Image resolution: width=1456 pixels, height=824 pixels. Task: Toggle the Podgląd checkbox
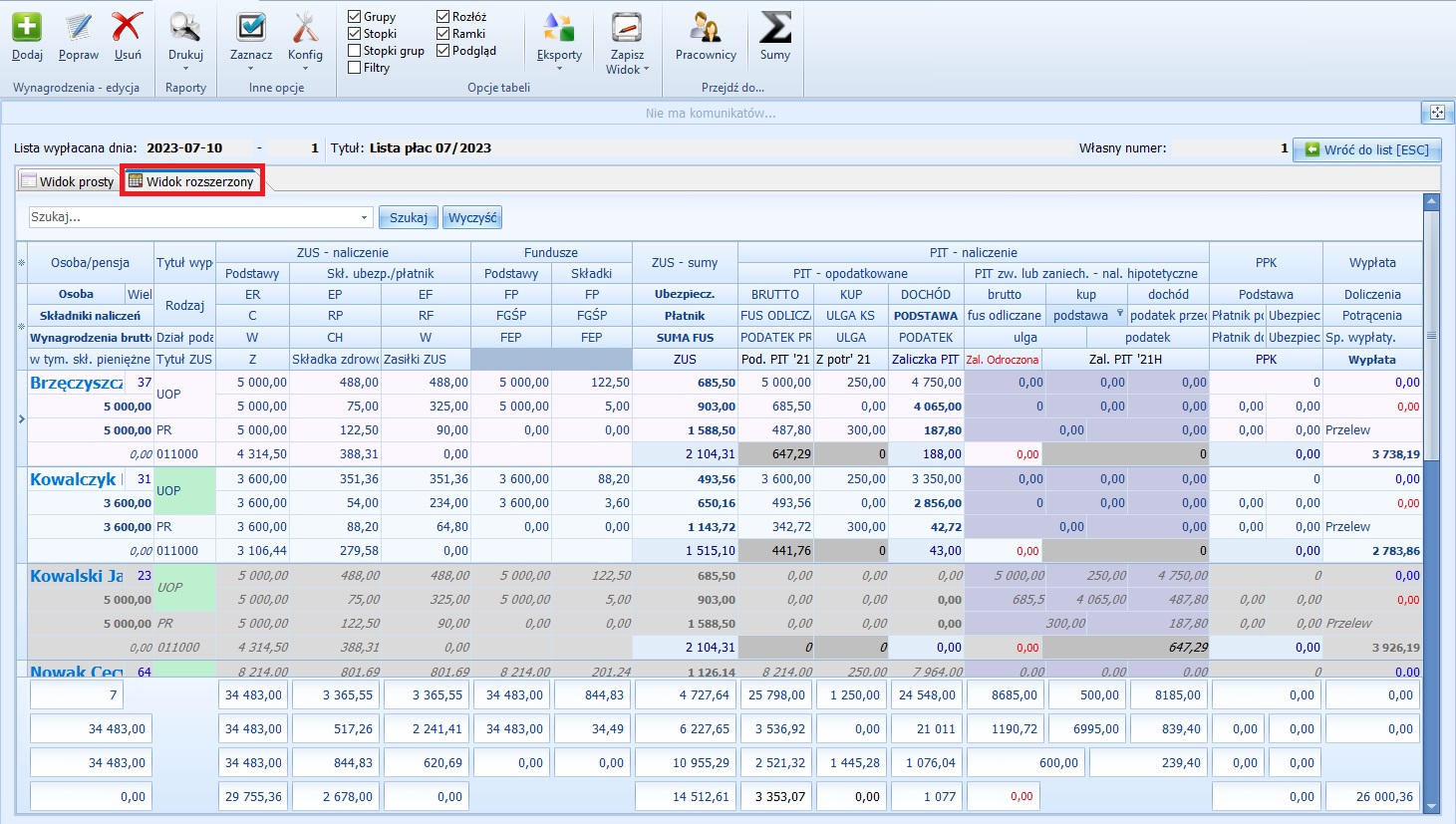(442, 51)
